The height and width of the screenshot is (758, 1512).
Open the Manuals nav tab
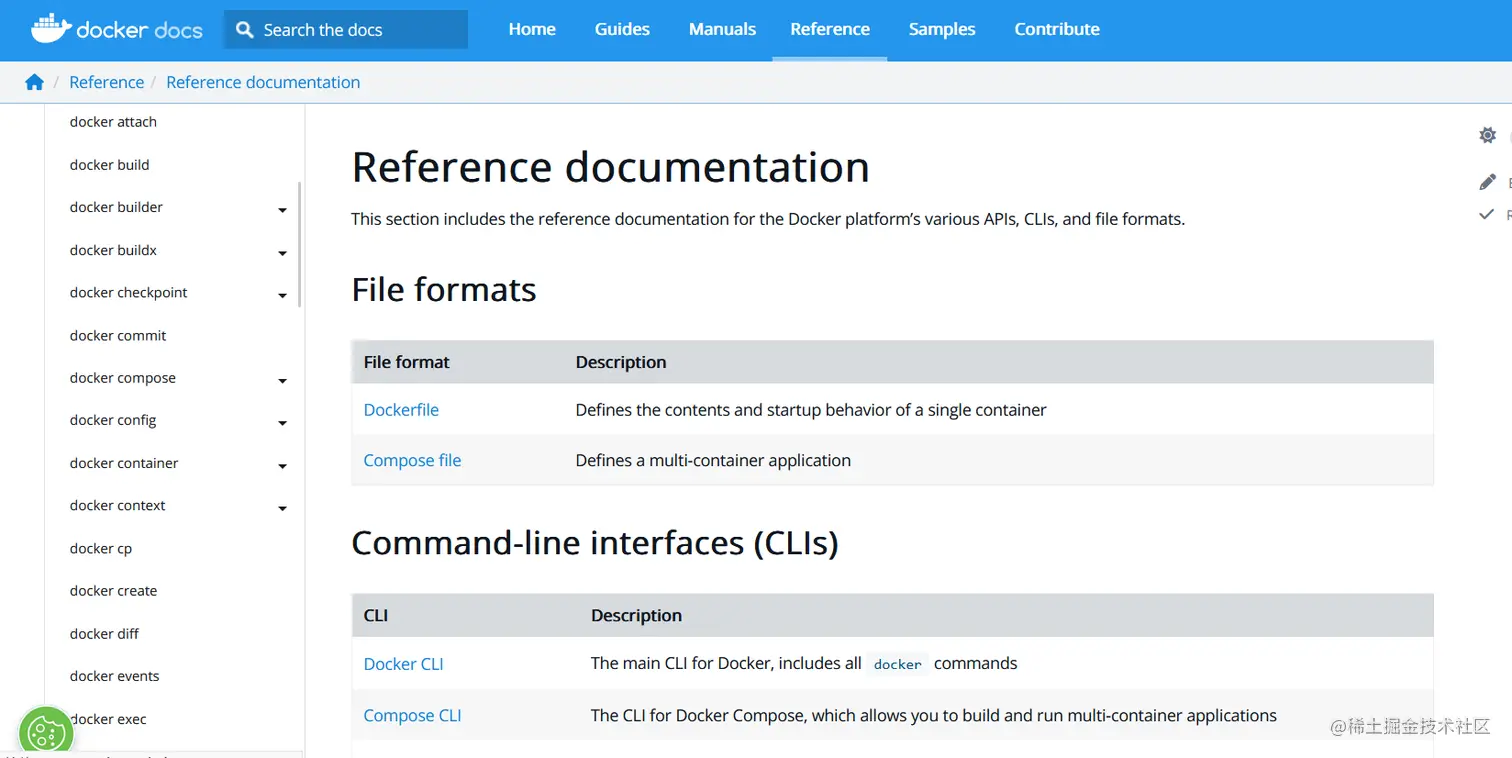722,30
